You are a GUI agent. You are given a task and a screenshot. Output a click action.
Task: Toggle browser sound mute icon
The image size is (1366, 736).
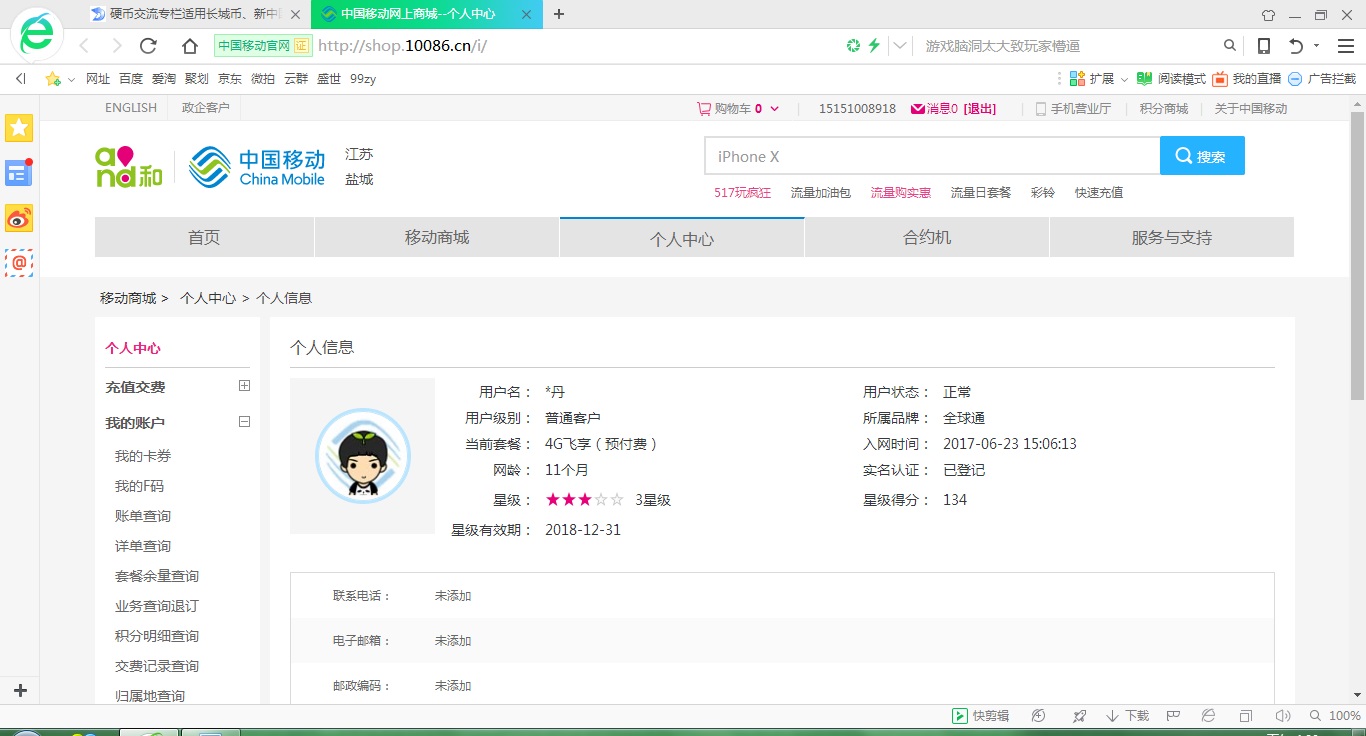[1283, 716]
